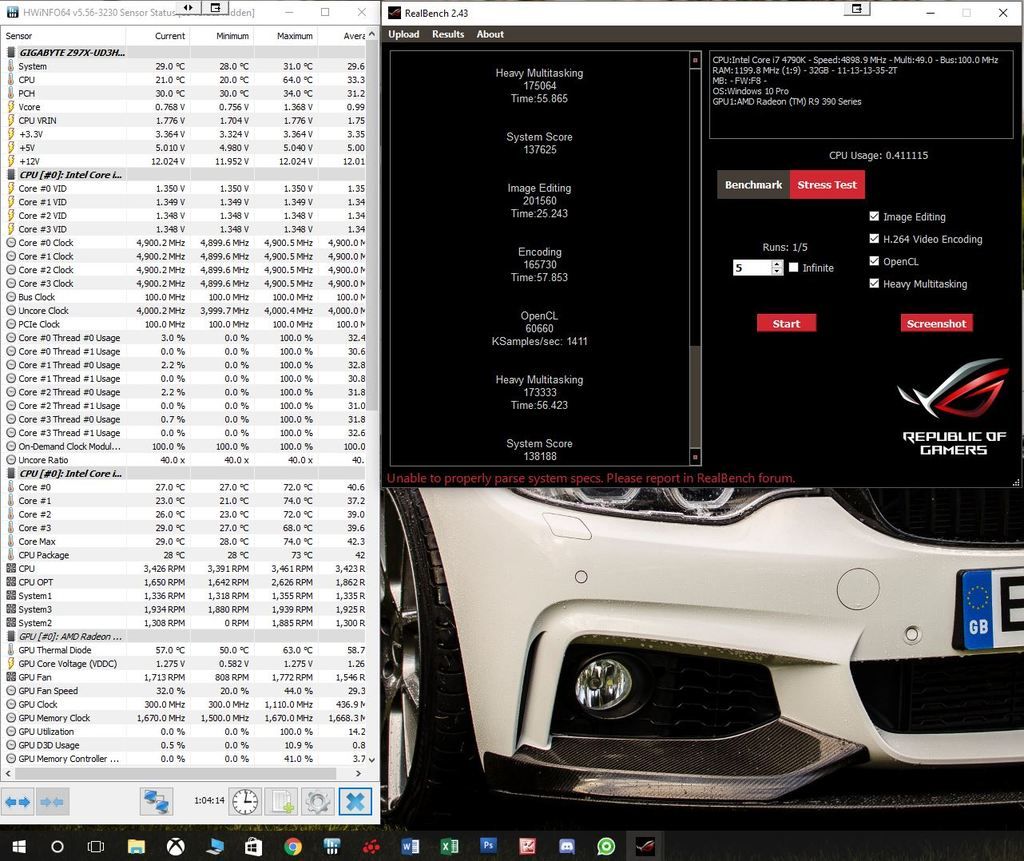The width and height of the screenshot is (1024, 861).
Task: Open Discord from the taskbar
Action: click(566, 846)
